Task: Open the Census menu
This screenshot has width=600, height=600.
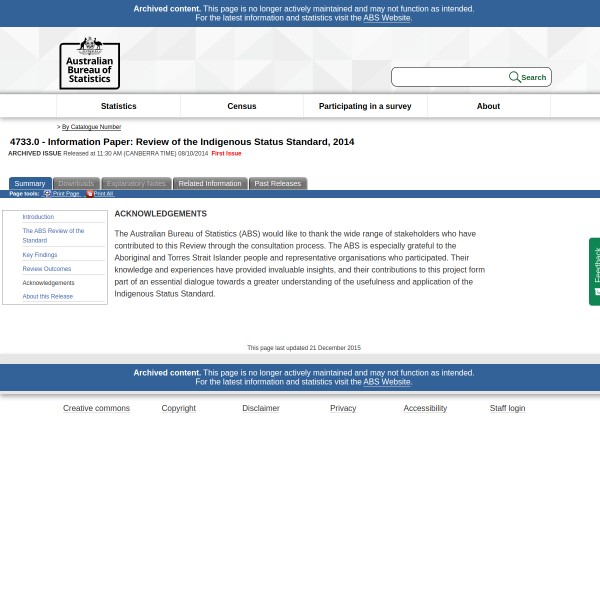Action: [241, 106]
